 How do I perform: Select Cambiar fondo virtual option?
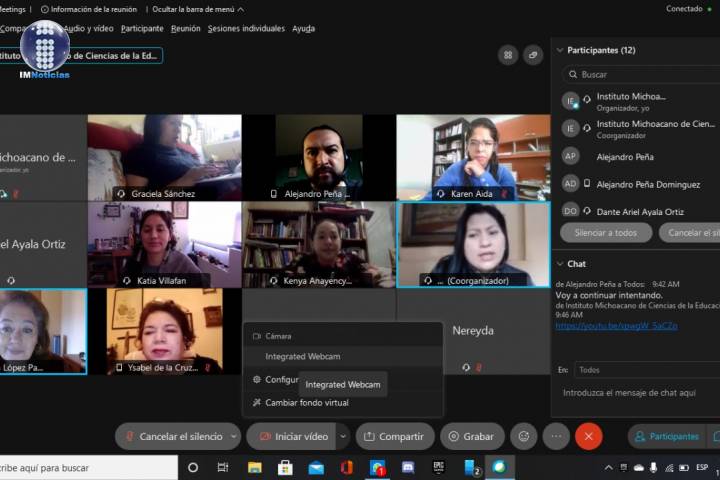point(306,403)
